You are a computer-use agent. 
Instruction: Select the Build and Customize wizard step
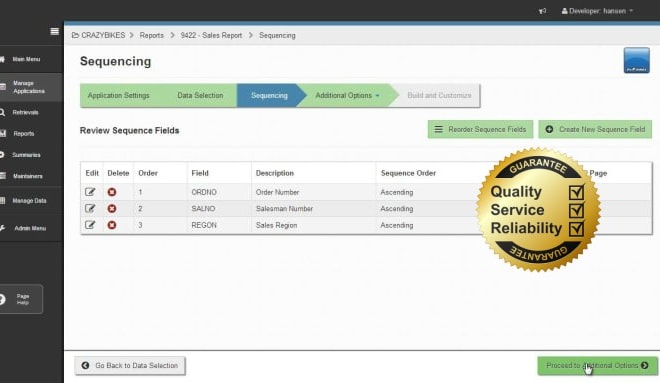coord(439,96)
